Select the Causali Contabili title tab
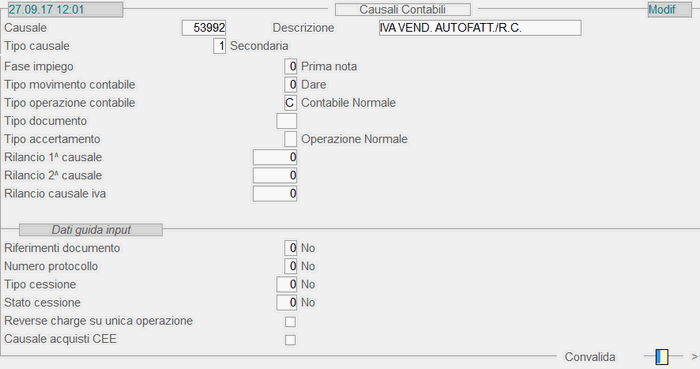 click(x=403, y=9)
